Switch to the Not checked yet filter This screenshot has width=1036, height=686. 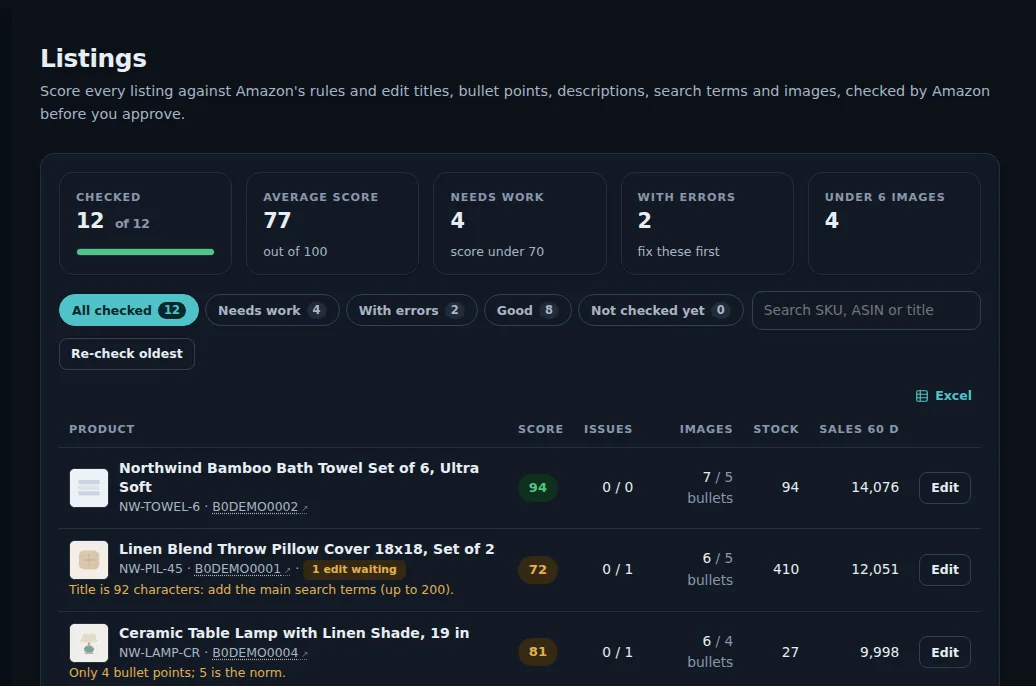pos(661,310)
